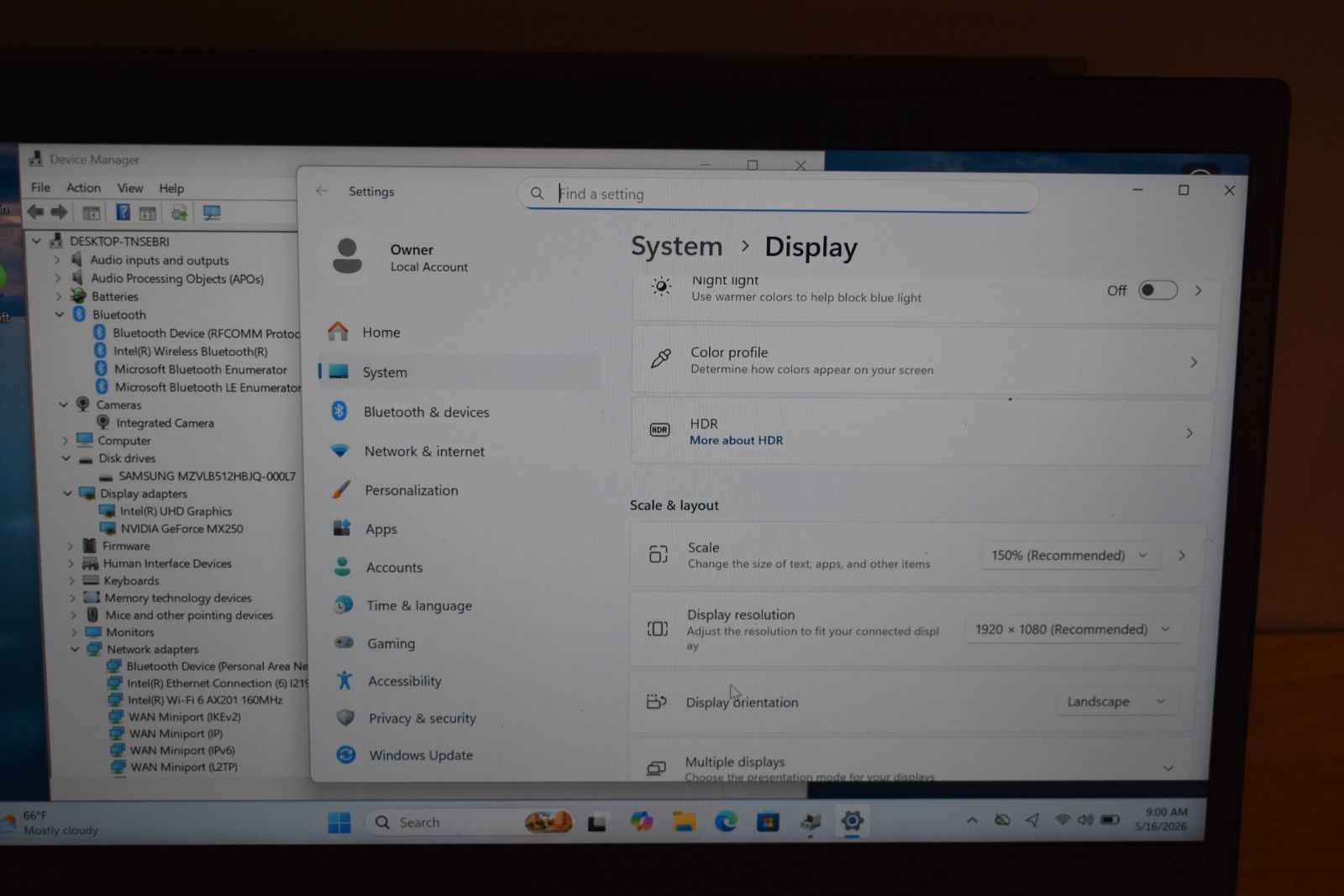The image size is (1344, 896).
Task: Collapse the Cameras tree node
Action: (64, 405)
